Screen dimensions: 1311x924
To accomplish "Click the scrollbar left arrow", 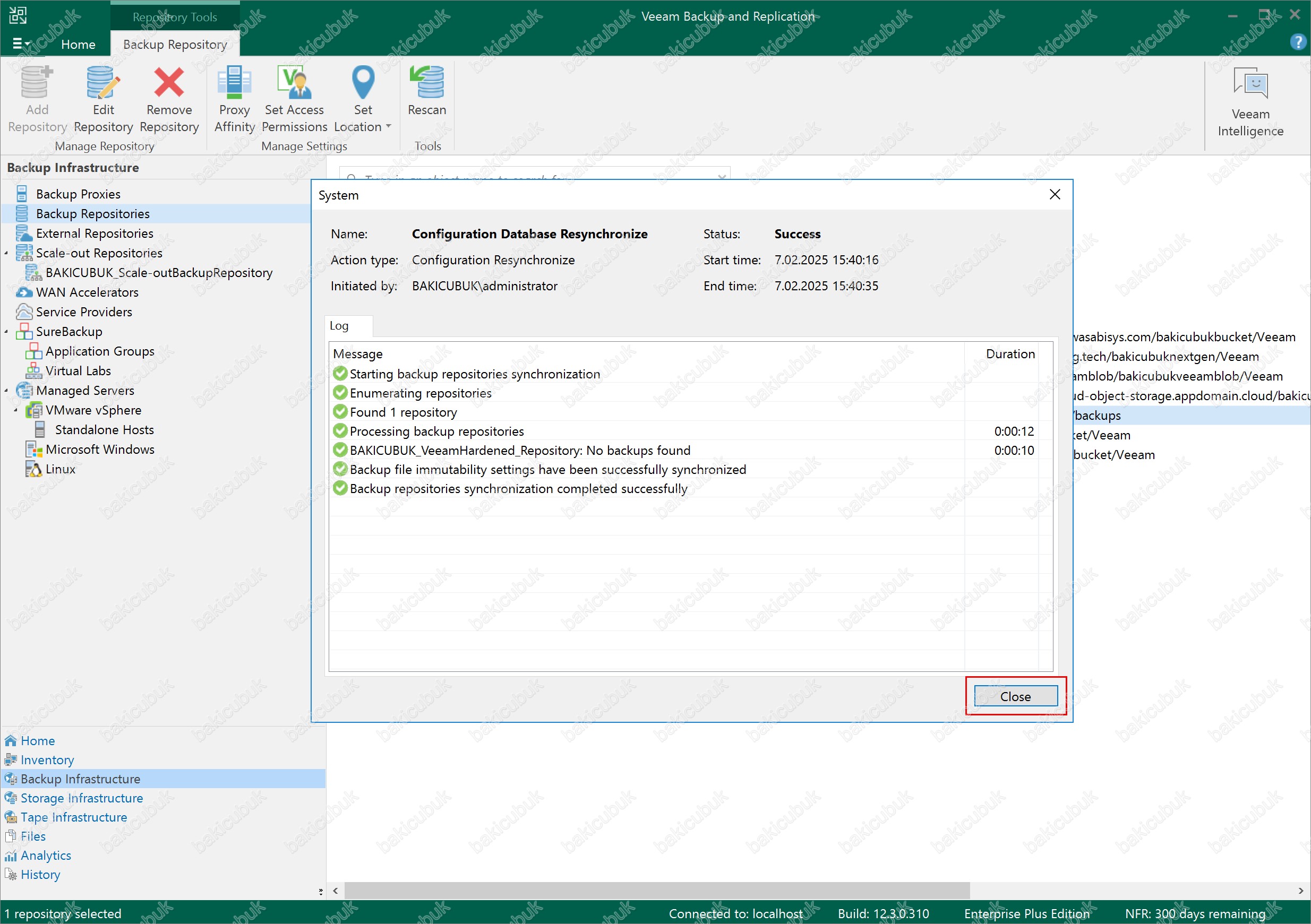I will [x=336, y=891].
